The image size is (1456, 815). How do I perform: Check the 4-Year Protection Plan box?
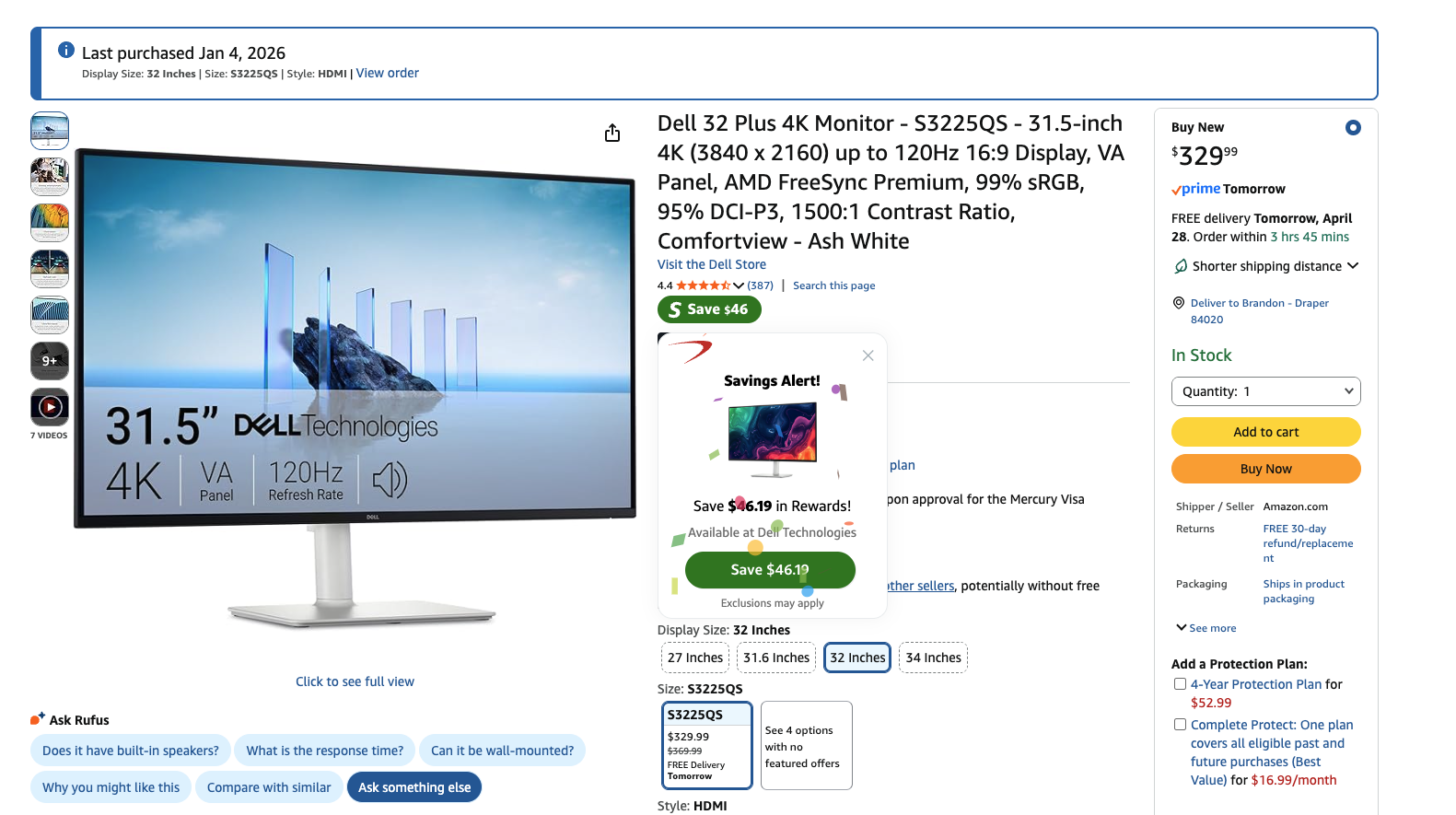tap(1180, 684)
